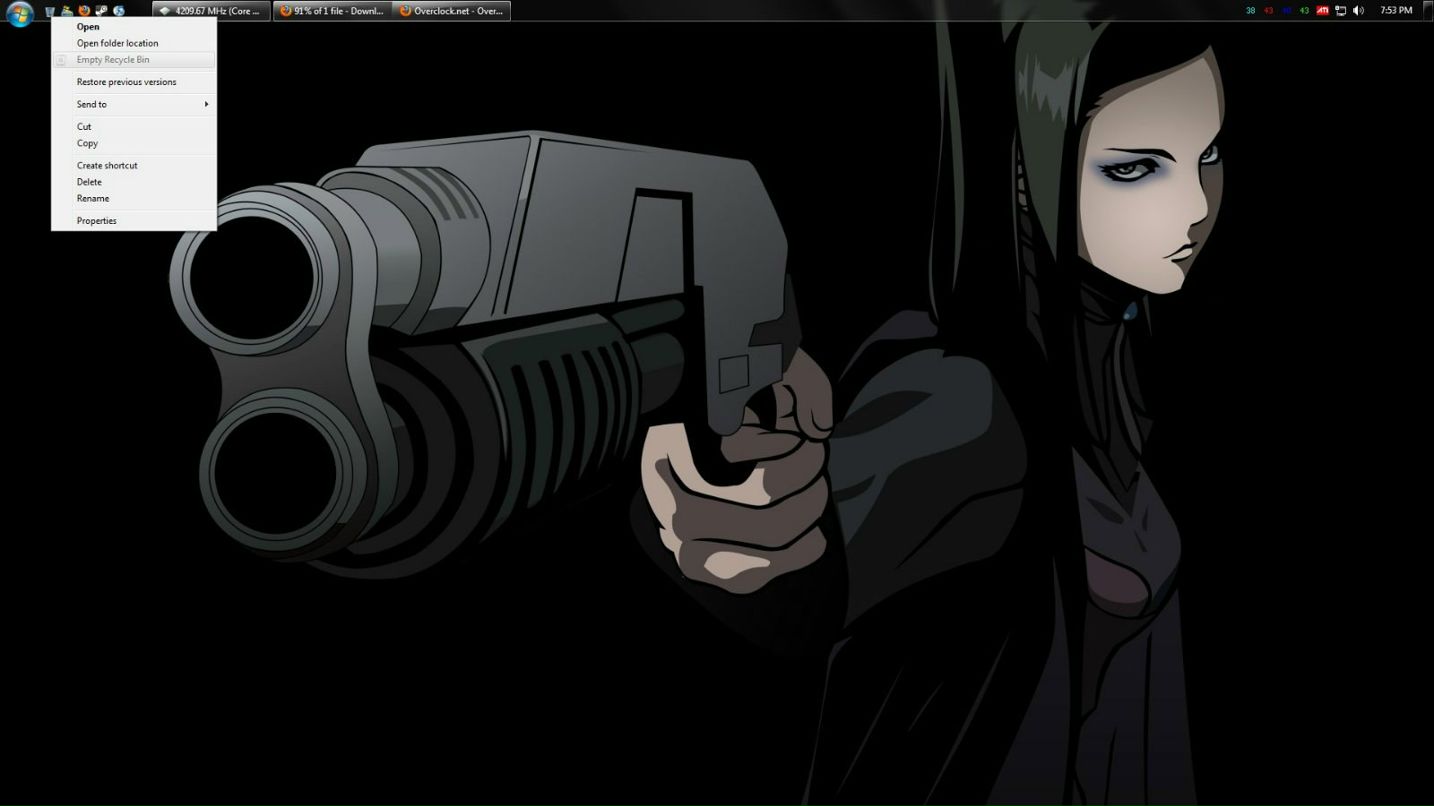Choose Open in the context menu
The image size is (1434, 806).
pyautogui.click(x=88, y=27)
